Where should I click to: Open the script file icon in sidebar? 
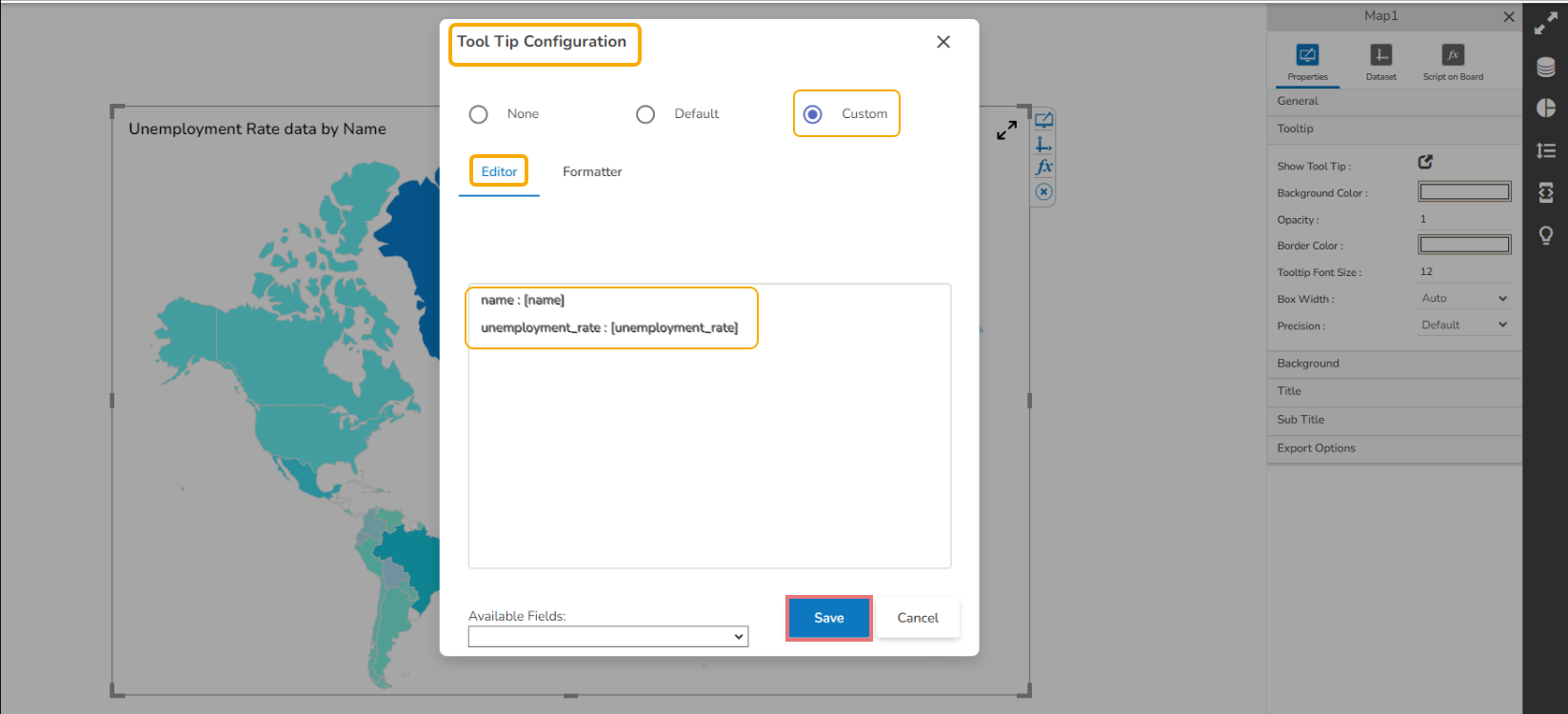[1546, 192]
